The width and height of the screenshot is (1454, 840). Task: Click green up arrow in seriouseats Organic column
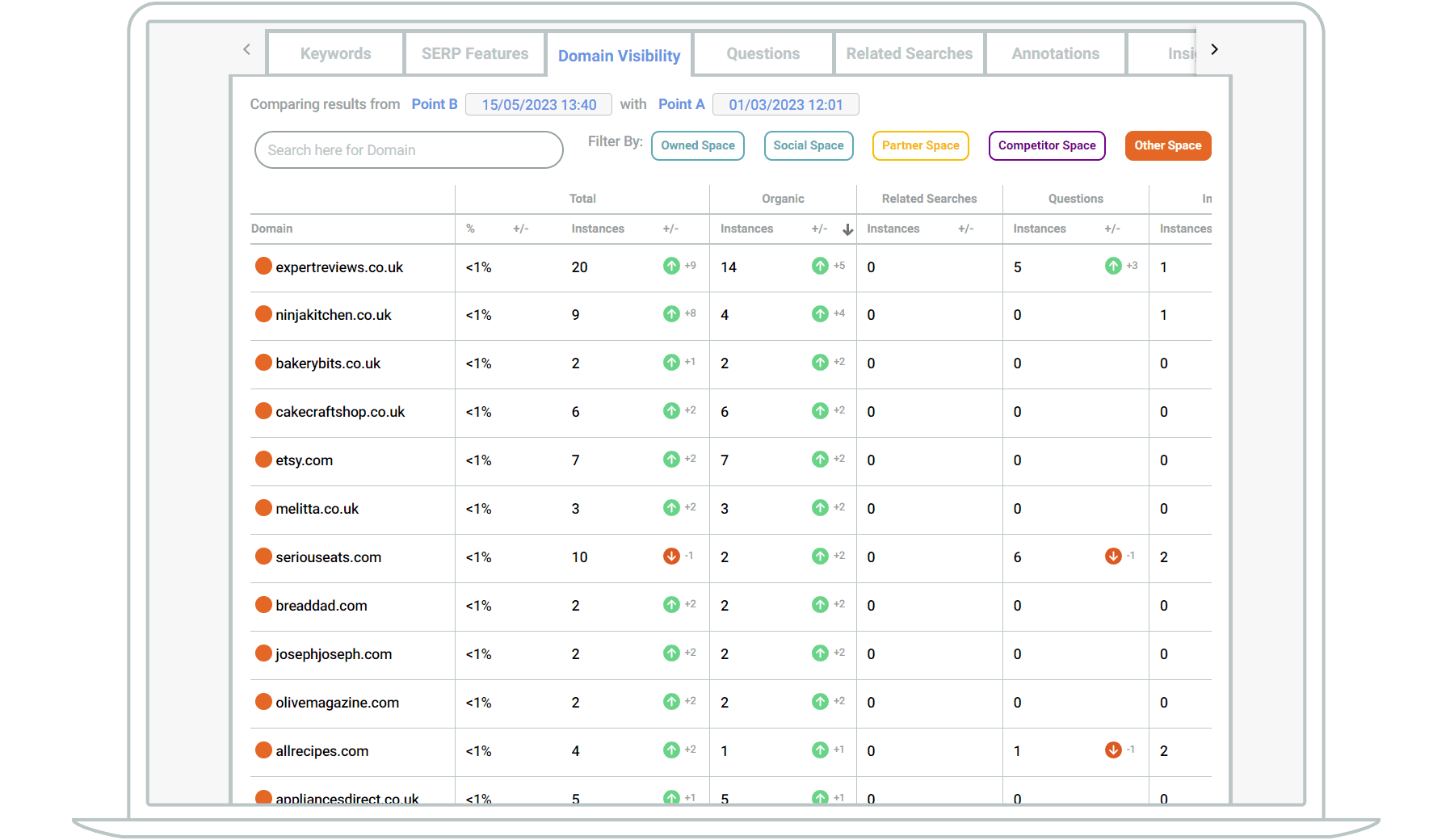click(820, 556)
